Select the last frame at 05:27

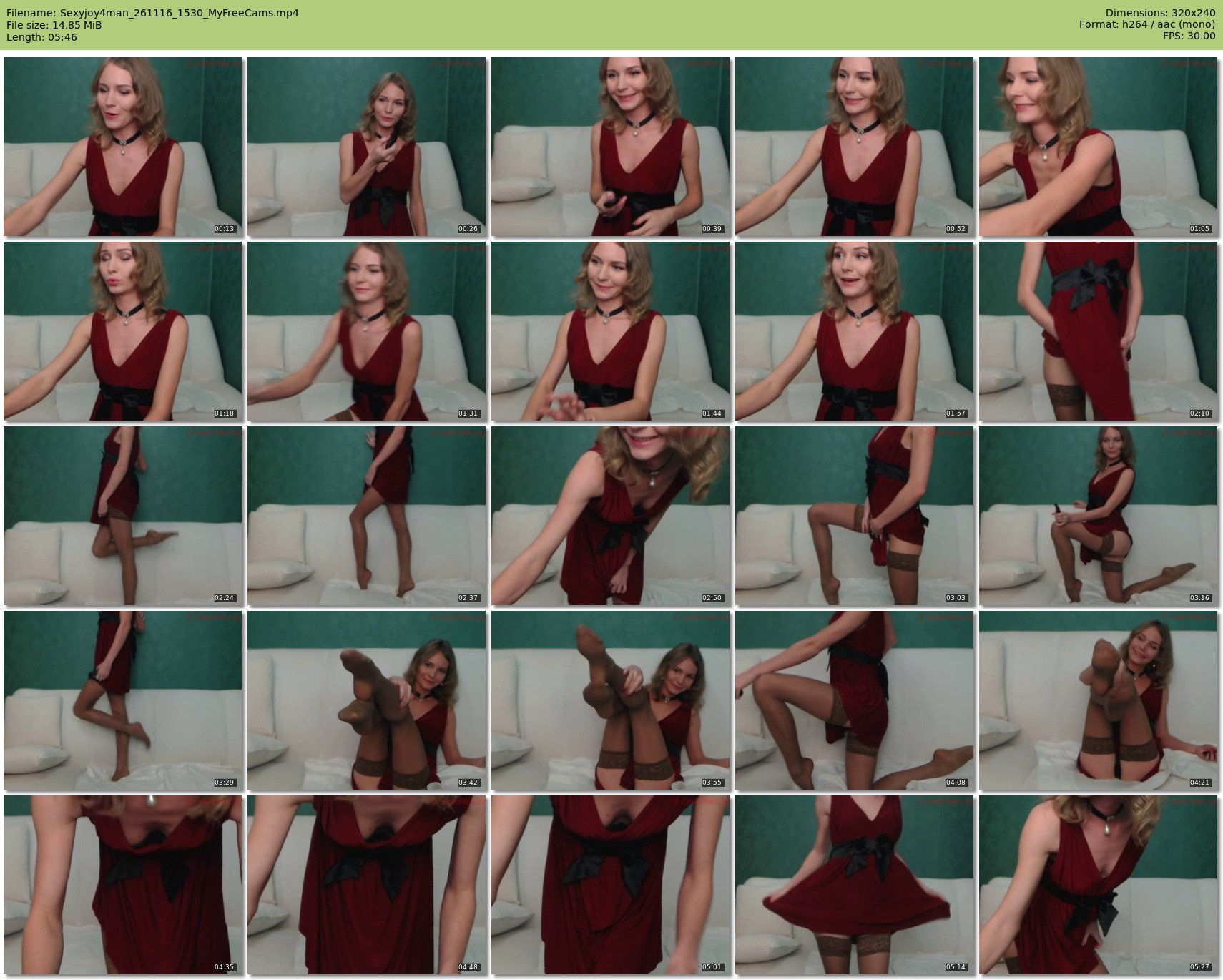coord(1098,885)
